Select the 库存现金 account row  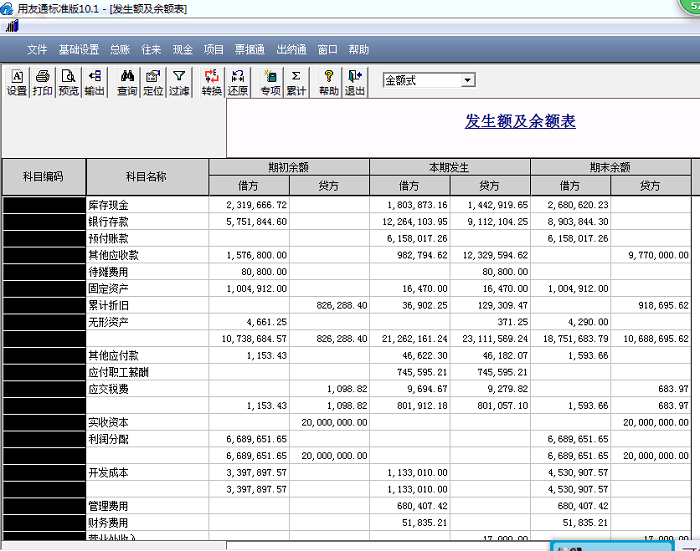click(x=110, y=205)
